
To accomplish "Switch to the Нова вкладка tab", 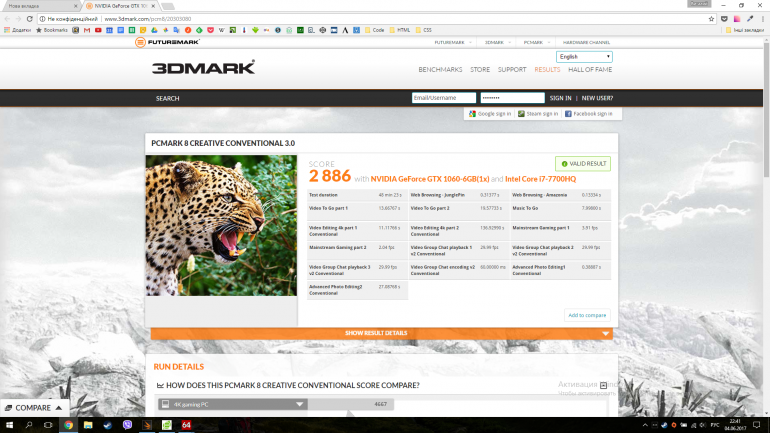I will pyautogui.click(x=39, y=6).
